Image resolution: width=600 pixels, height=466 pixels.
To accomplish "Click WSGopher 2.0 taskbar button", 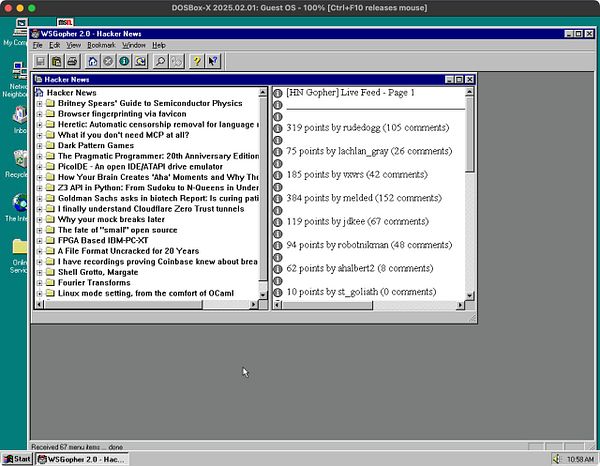I will point(82,459).
